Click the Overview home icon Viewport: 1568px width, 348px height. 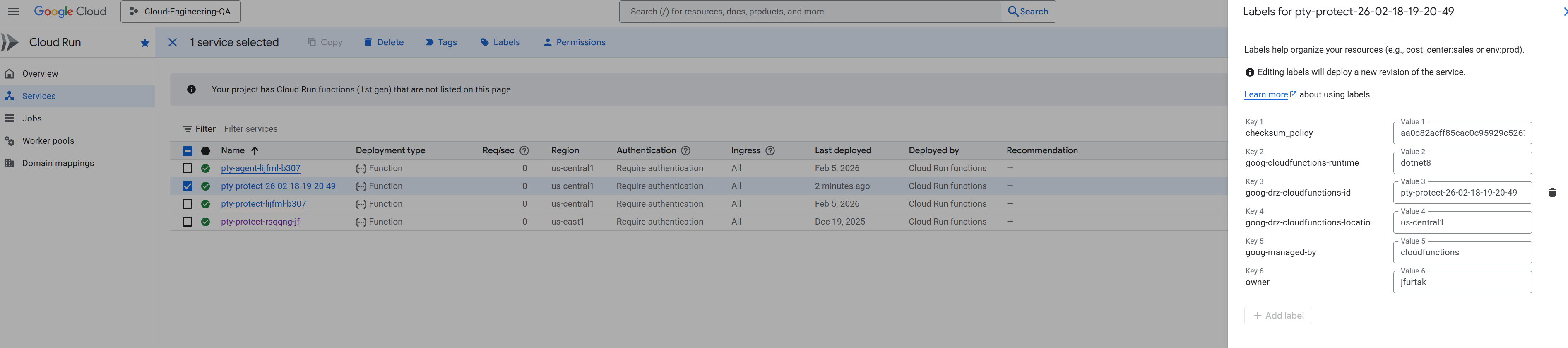pyautogui.click(x=9, y=74)
